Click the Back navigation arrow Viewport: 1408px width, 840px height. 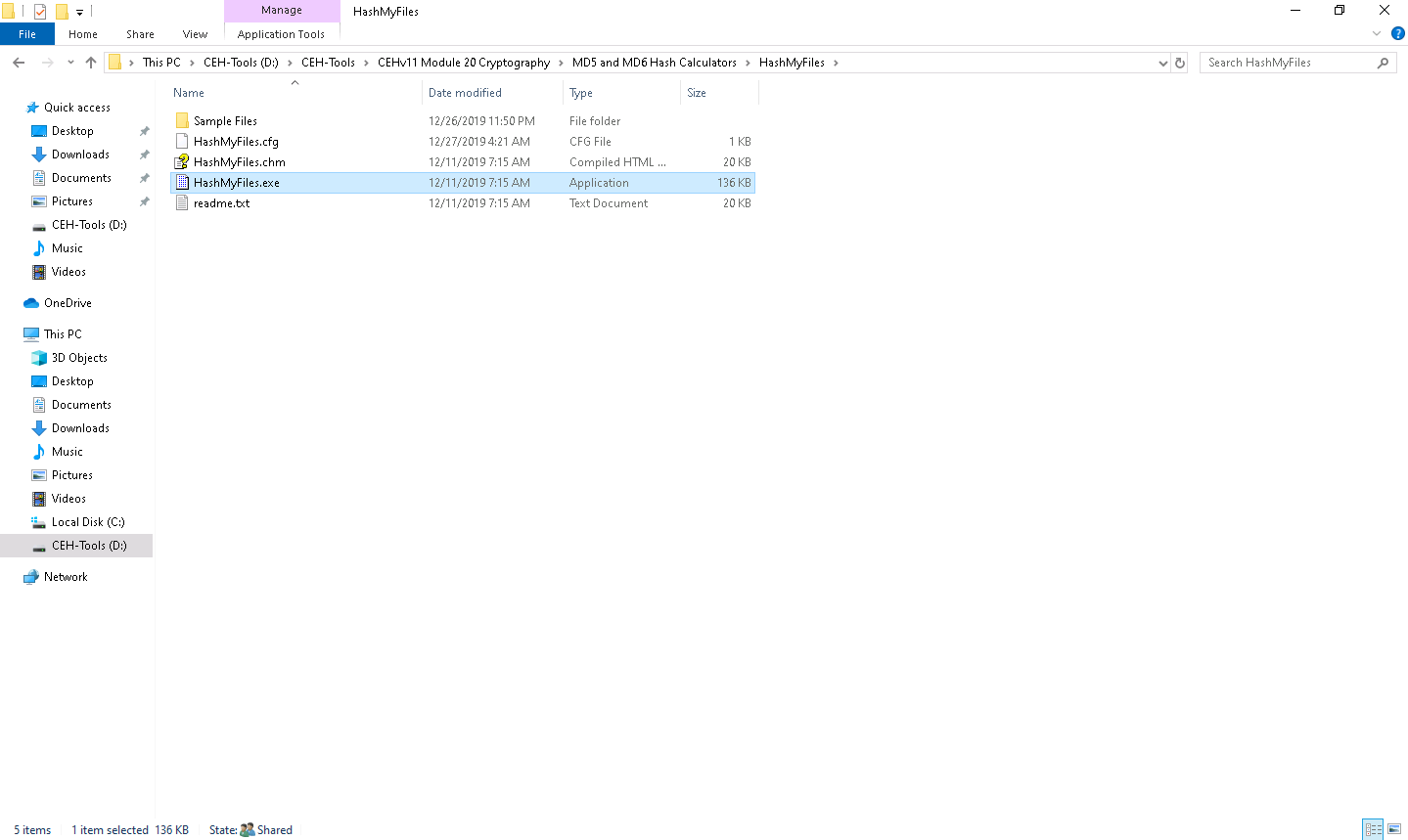click(19, 63)
